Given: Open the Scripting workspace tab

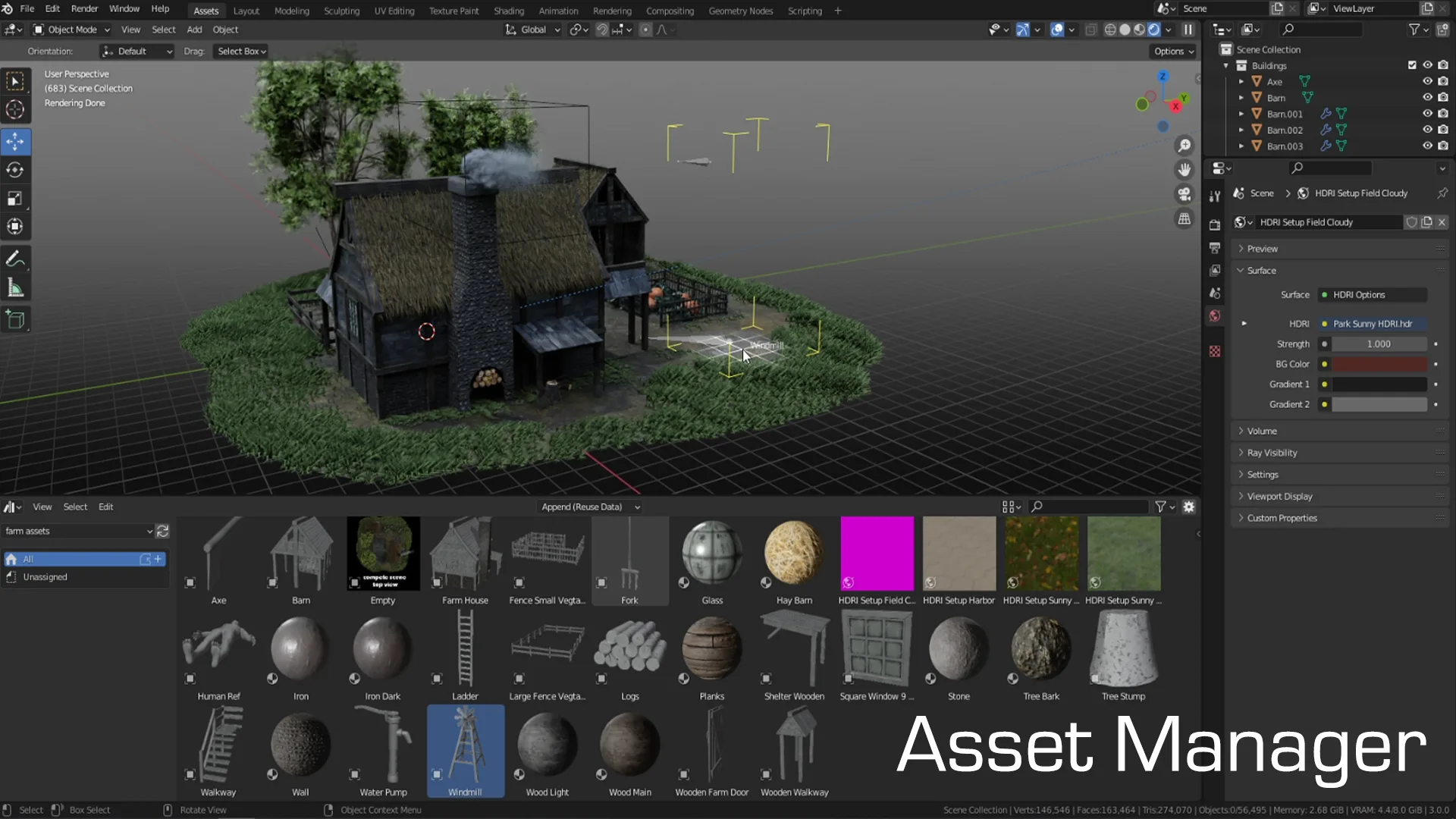Looking at the screenshot, I should pos(805,10).
